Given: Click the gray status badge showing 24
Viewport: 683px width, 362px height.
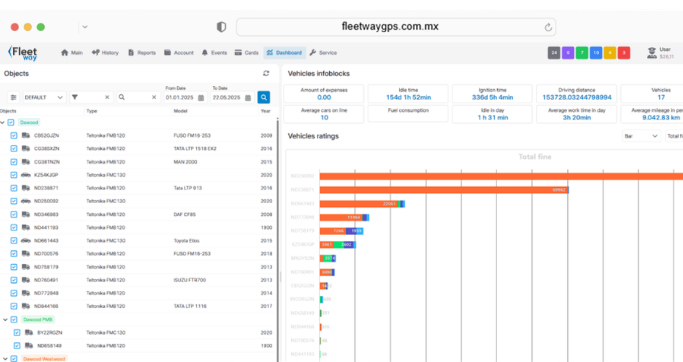Looking at the screenshot, I should click(554, 53).
